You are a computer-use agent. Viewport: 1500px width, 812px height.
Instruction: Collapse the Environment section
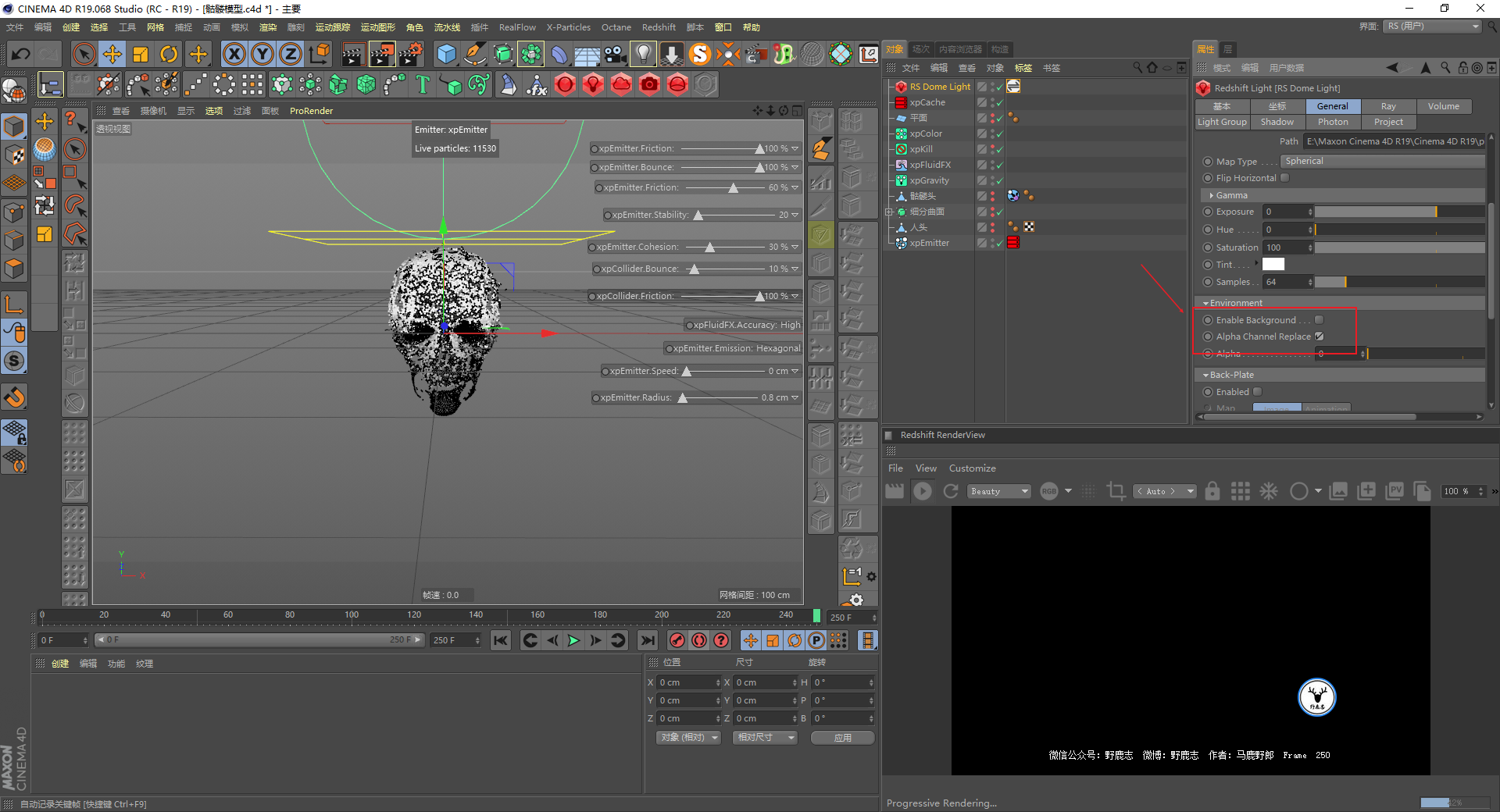pyautogui.click(x=1206, y=303)
